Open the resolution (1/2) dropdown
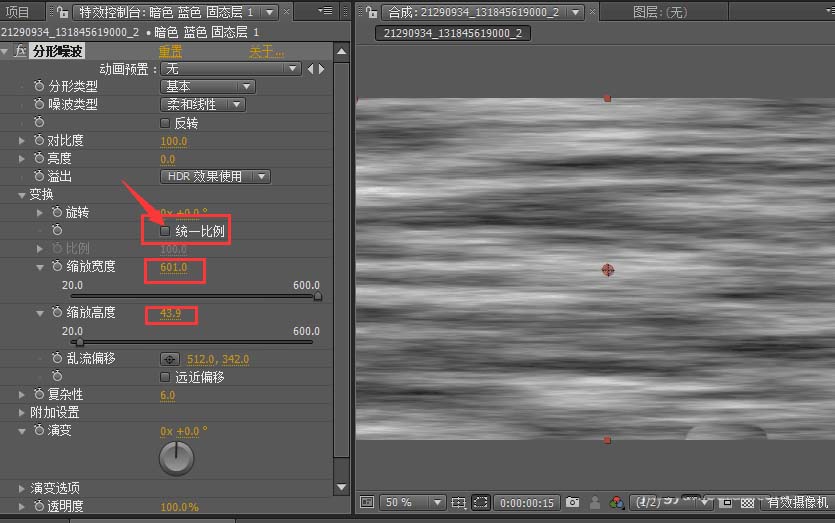This screenshot has height=523, width=835. (671, 502)
